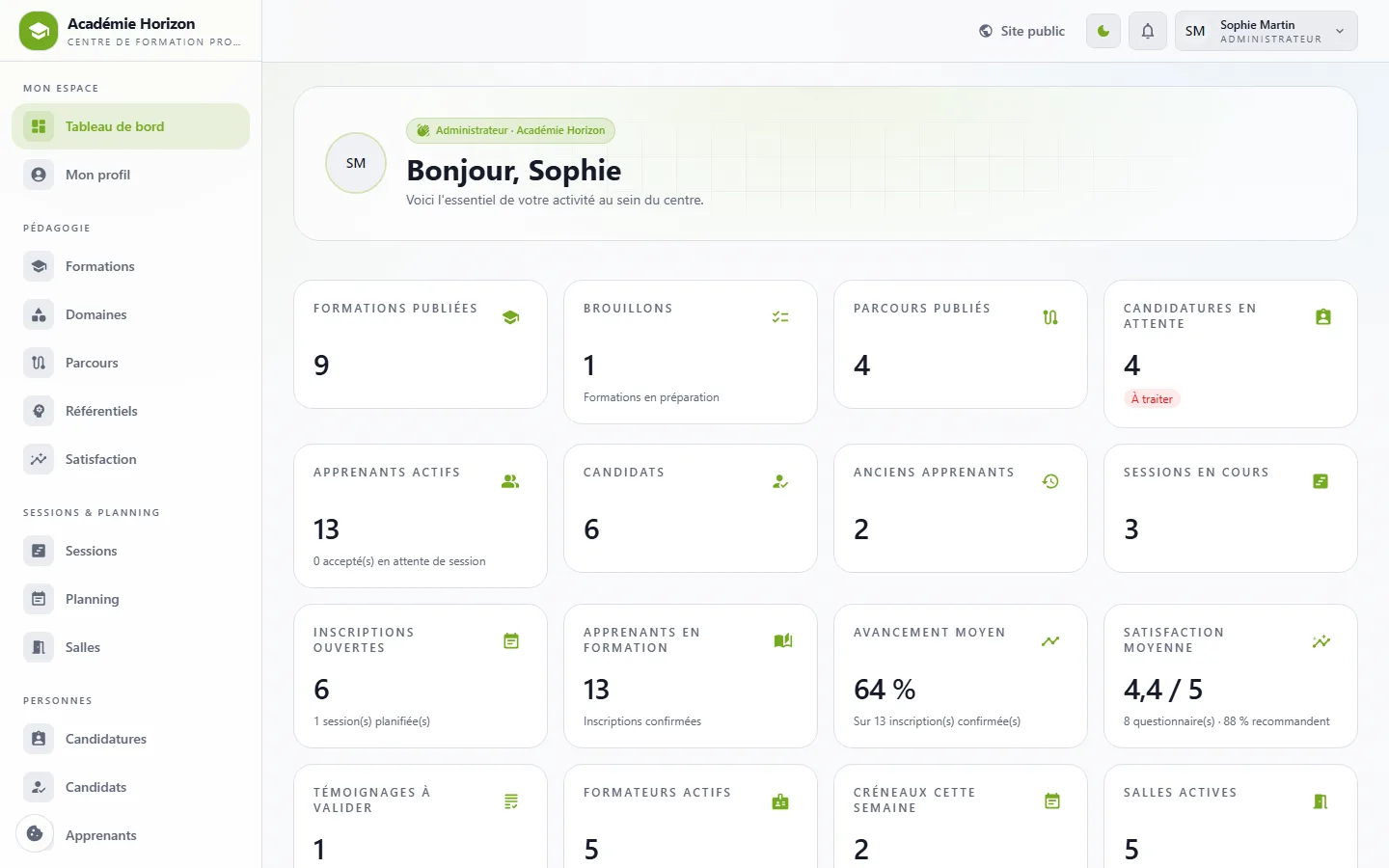The width and height of the screenshot is (1389, 868).
Task: Click the Anciens apprenants history icon
Action: pyautogui.click(x=1050, y=480)
